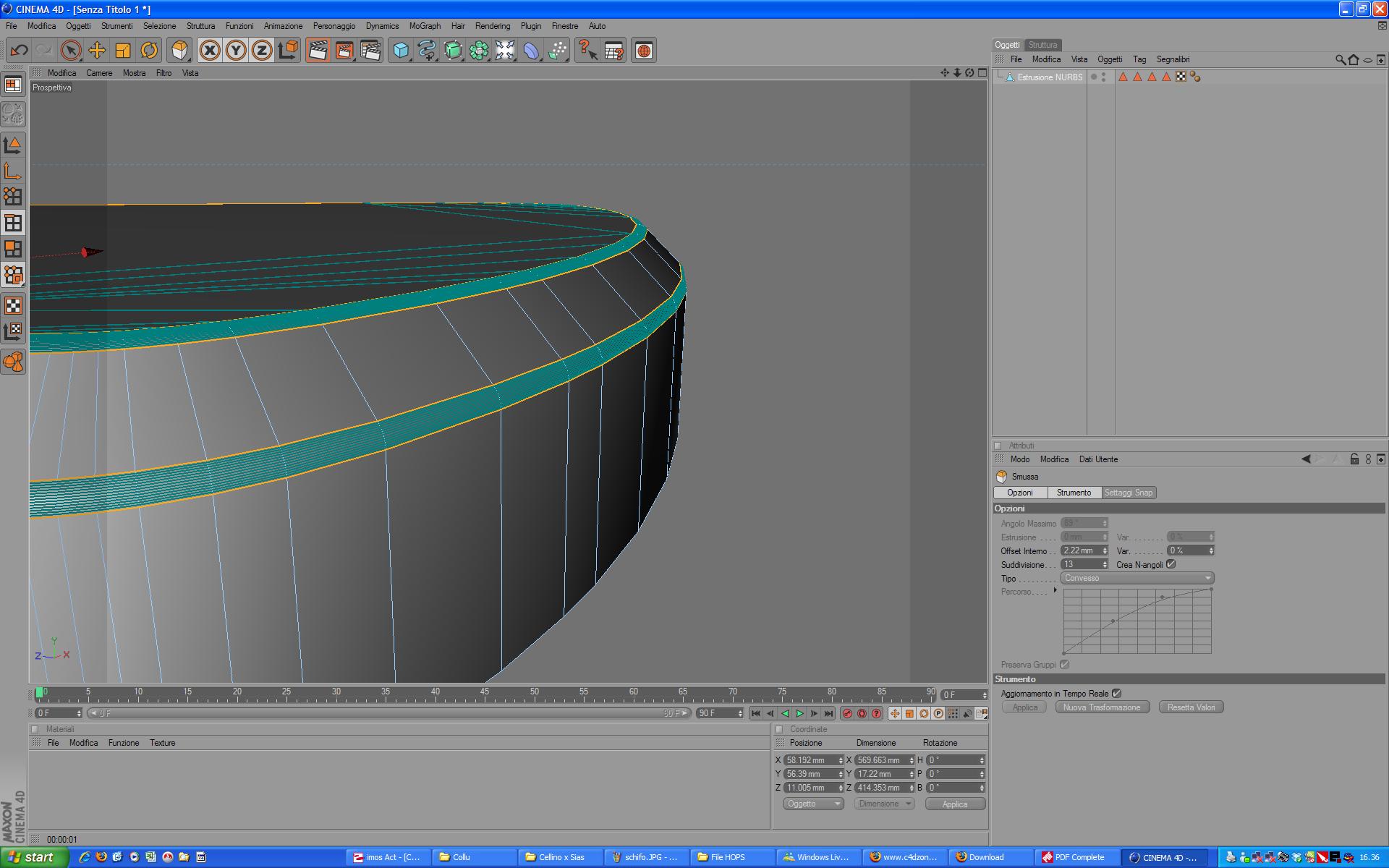The height and width of the screenshot is (868, 1389).
Task: Select the Rotate tool
Action: tap(149, 51)
